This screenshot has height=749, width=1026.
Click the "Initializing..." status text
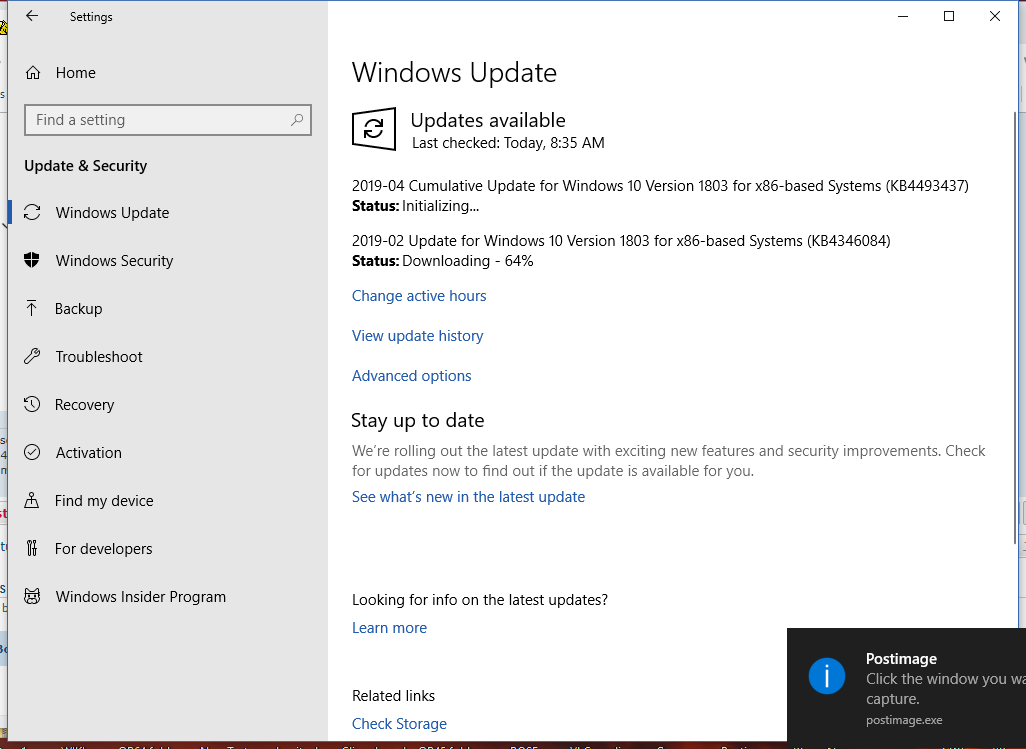(440, 206)
